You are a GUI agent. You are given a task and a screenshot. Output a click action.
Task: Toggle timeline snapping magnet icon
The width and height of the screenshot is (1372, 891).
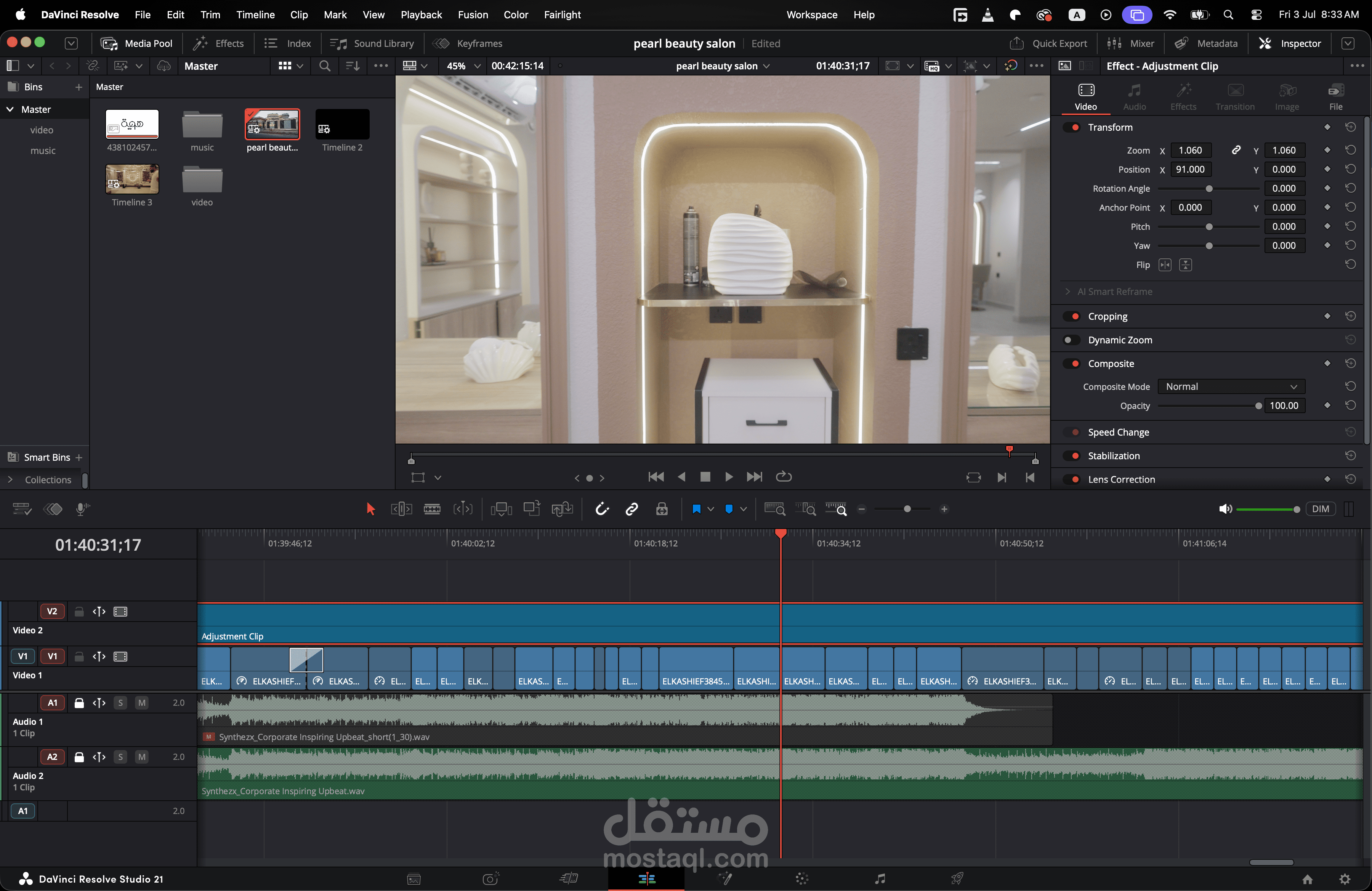pyautogui.click(x=602, y=509)
